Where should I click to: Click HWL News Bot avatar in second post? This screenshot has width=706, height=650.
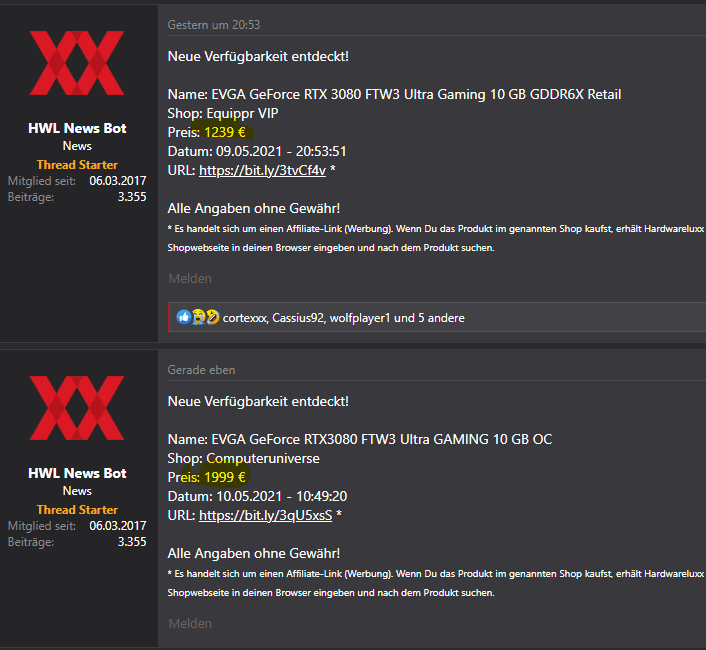(77, 408)
